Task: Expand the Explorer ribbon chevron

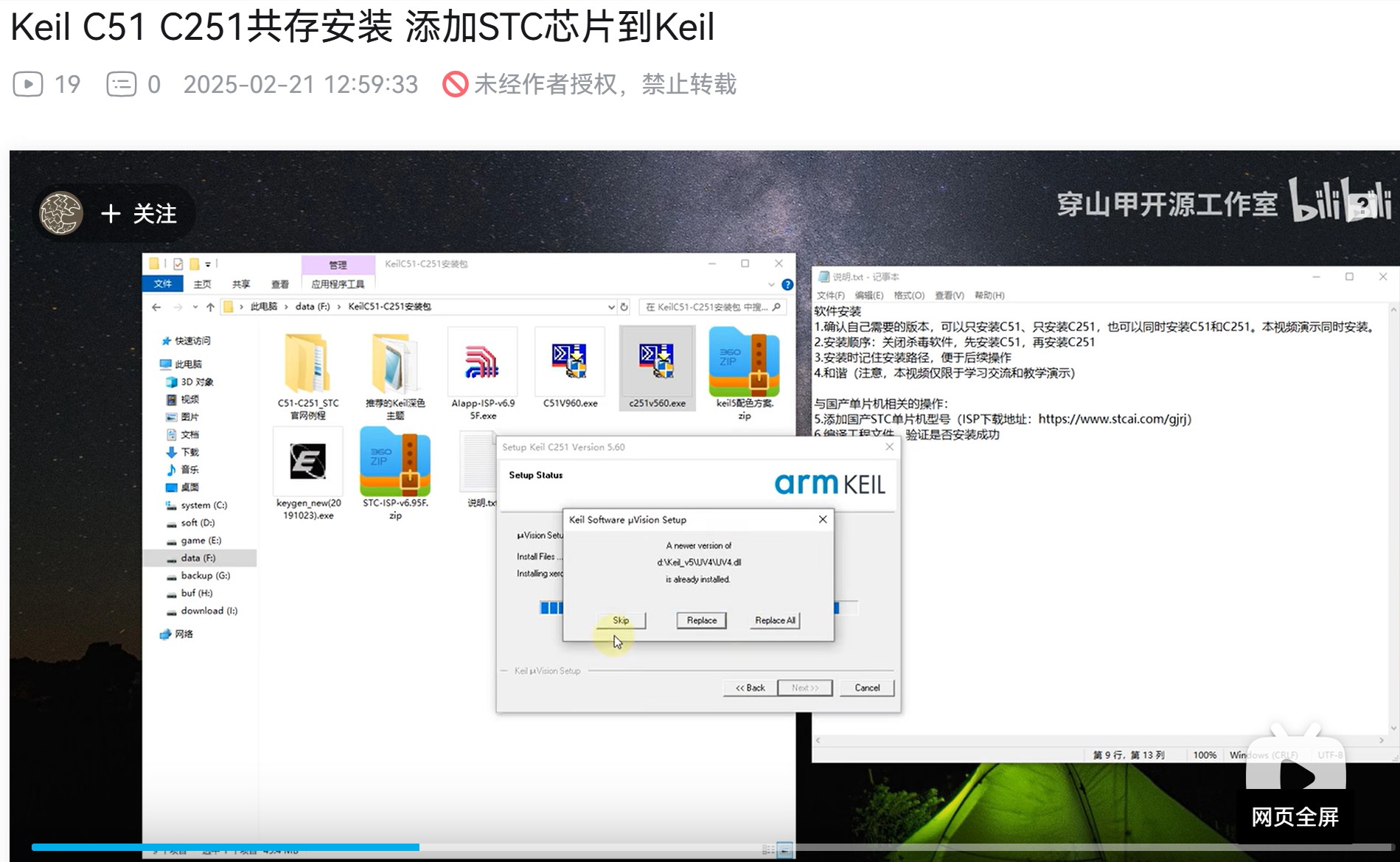Action: [771, 285]
